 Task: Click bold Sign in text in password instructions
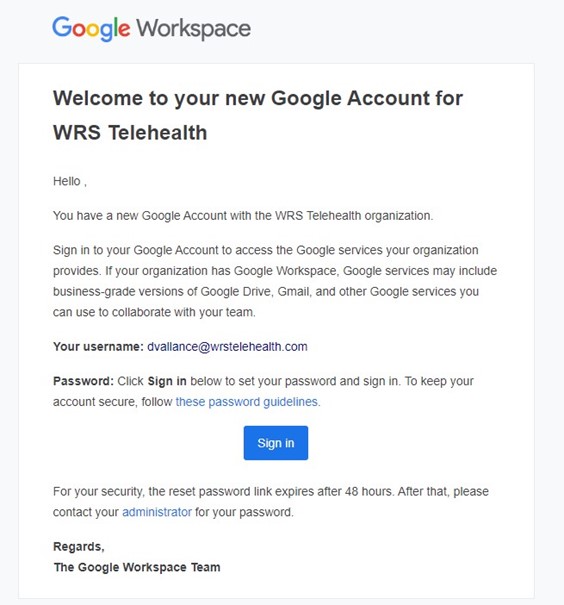click(x=167, y=381)
